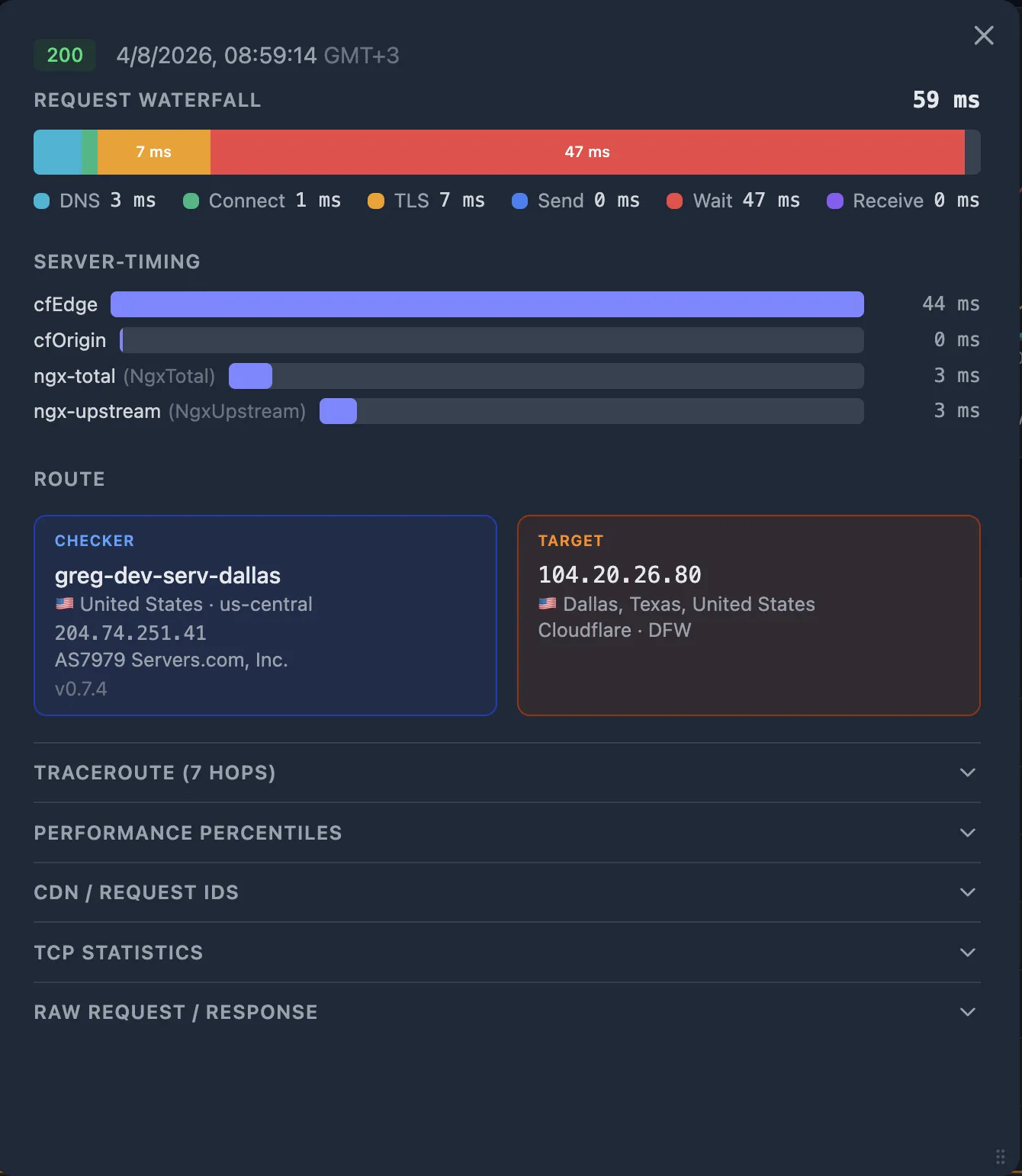Click the Receive legend icon
The image size is (1022, 1176).
pyautogui.click(x=835, y=201)
